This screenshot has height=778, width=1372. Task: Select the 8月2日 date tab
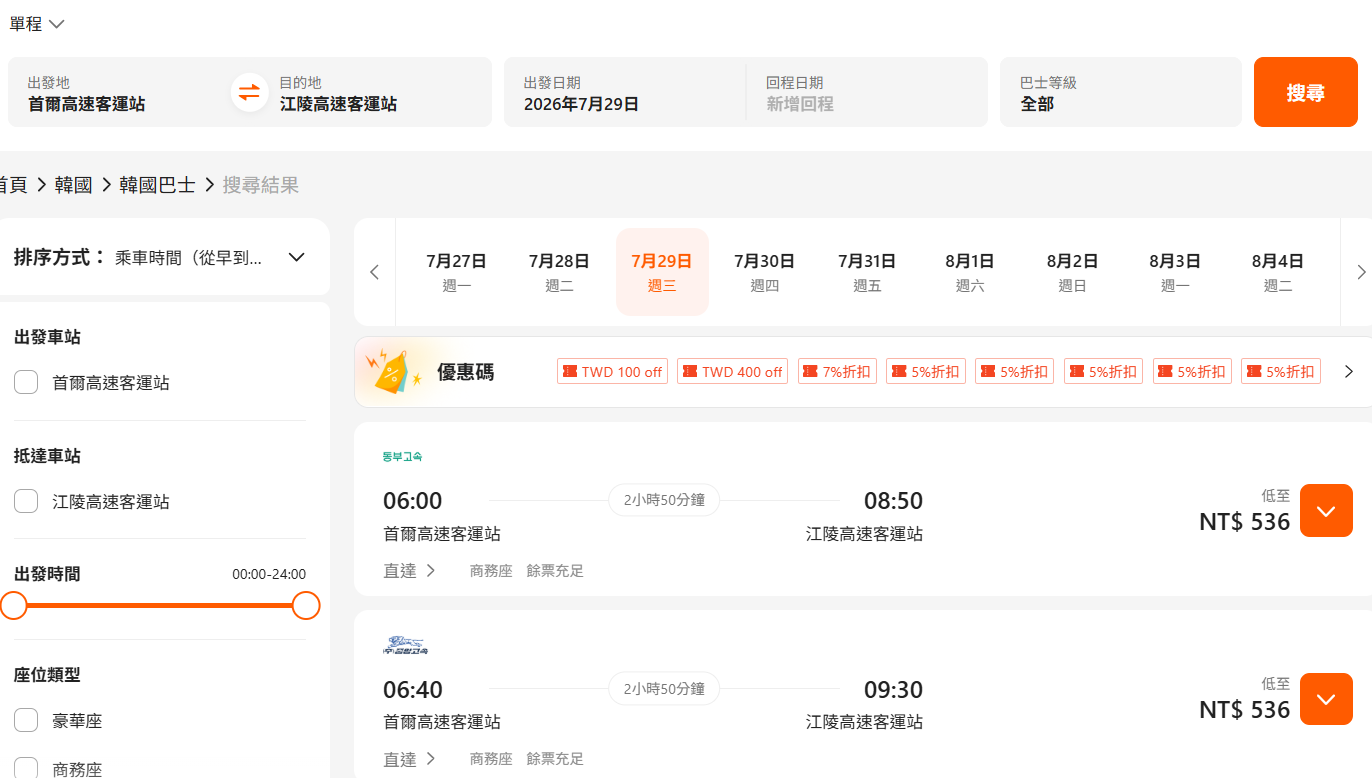point(1073,272)
